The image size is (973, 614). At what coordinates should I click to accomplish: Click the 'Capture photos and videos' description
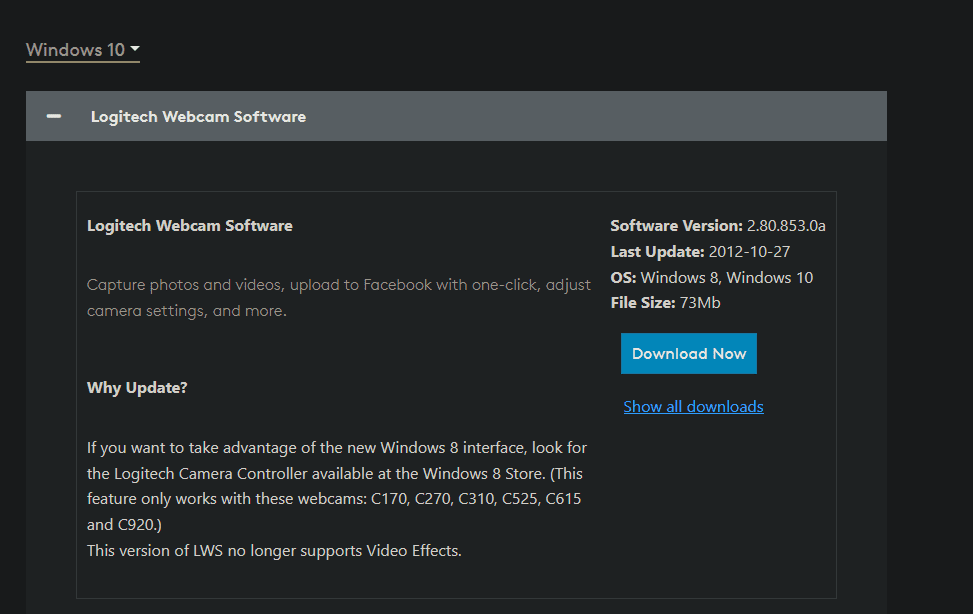pos(339,297)
